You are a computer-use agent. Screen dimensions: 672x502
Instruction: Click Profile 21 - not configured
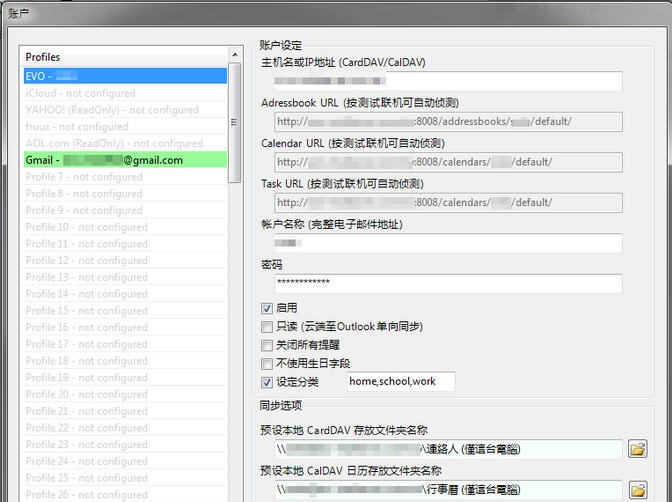click(125, 411)
